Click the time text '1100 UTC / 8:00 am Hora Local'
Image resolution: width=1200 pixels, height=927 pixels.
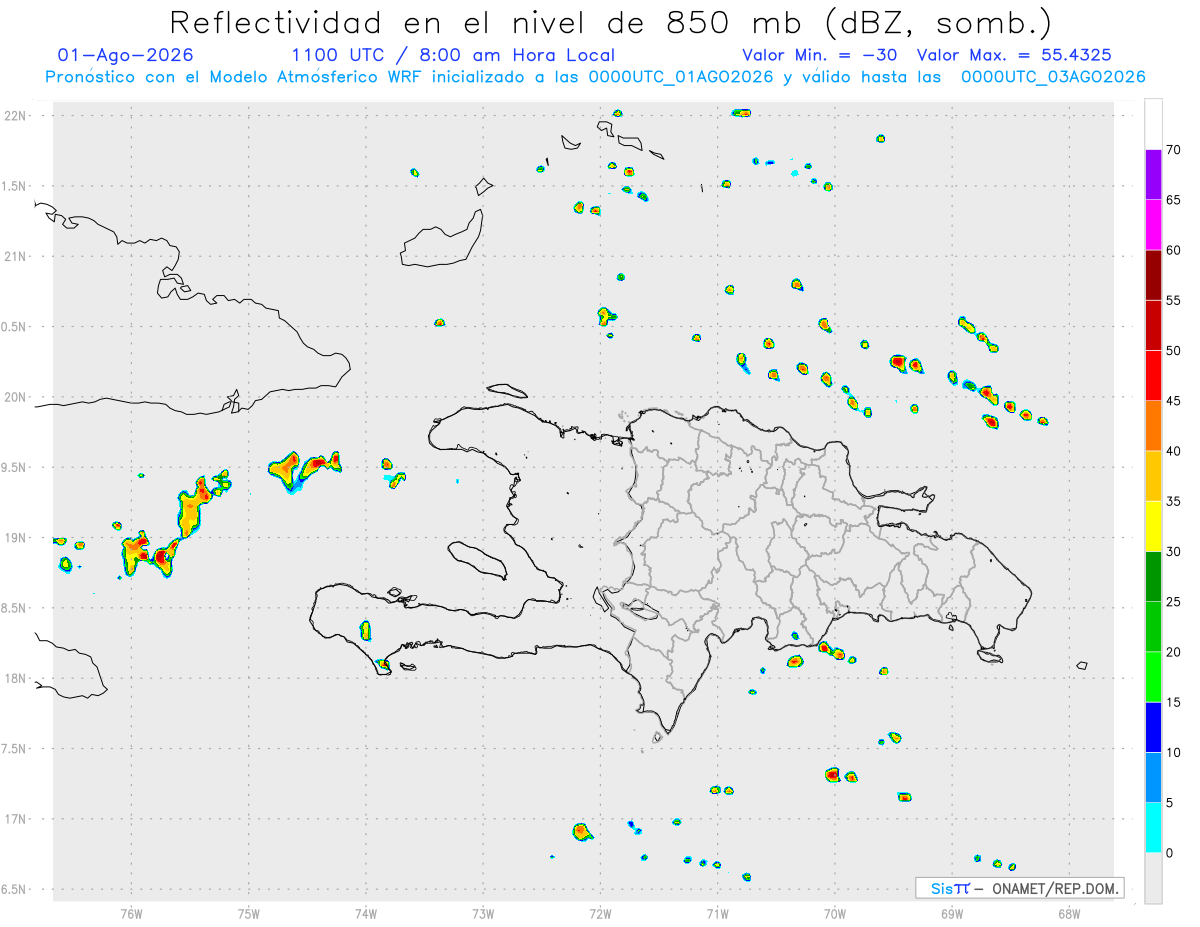click(x=453, y=55)
